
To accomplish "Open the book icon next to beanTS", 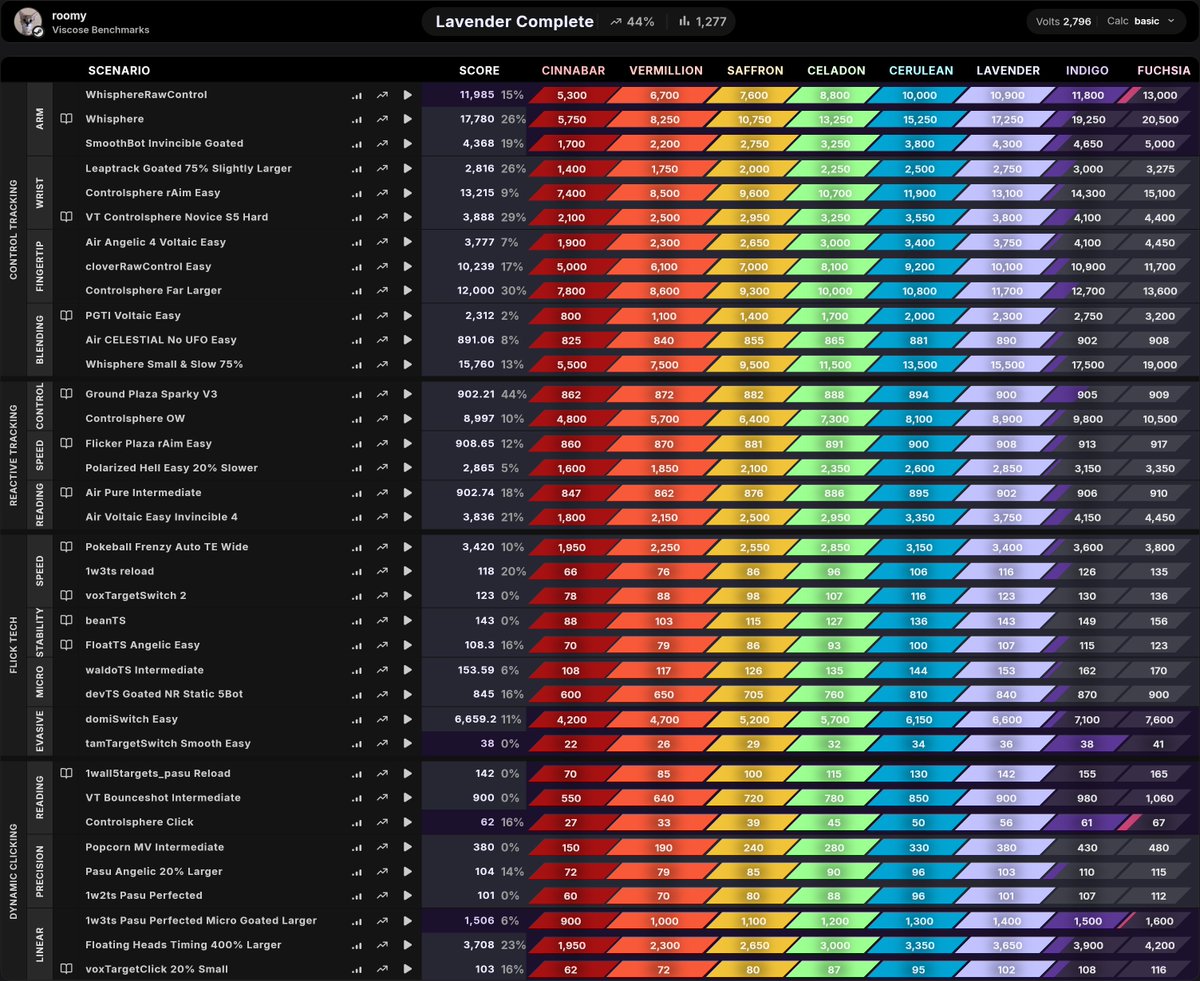I will pos(67,621).
